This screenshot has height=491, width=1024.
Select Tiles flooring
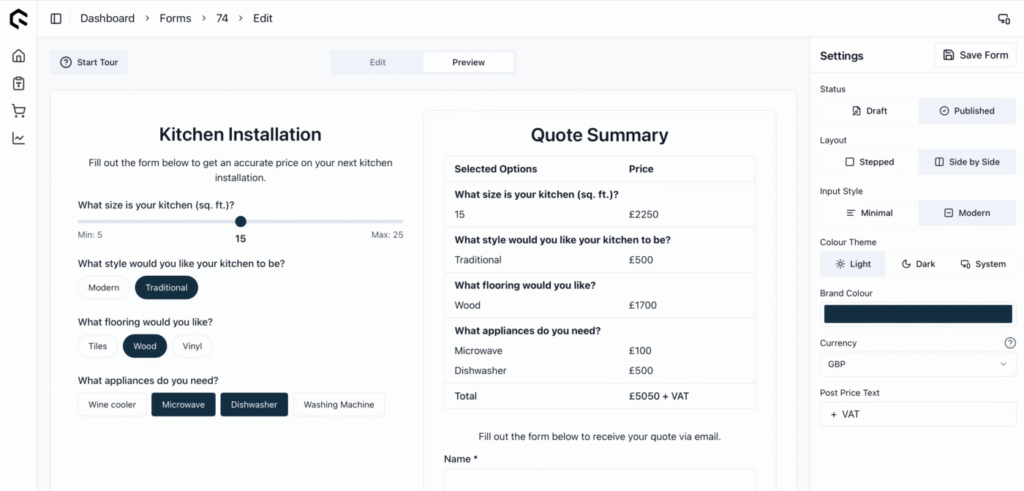point(98,346)
